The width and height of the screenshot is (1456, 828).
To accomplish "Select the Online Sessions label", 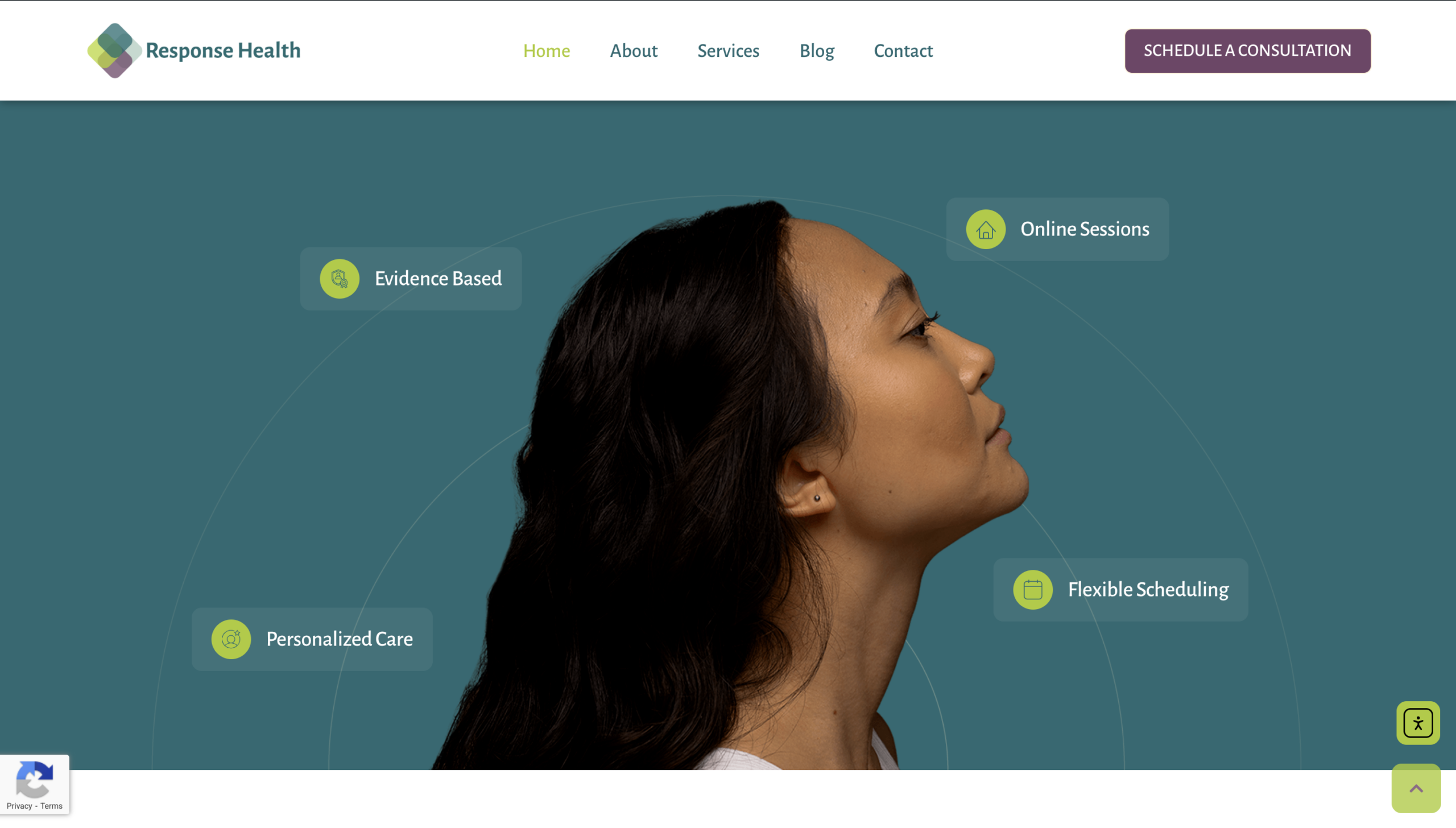I will [x=1085, y=229].
